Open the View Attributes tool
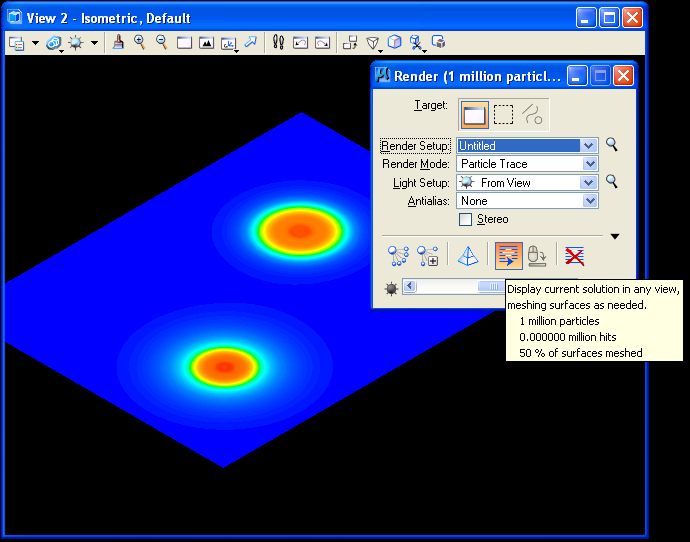 pyautogui.click(x=17, y=43)
